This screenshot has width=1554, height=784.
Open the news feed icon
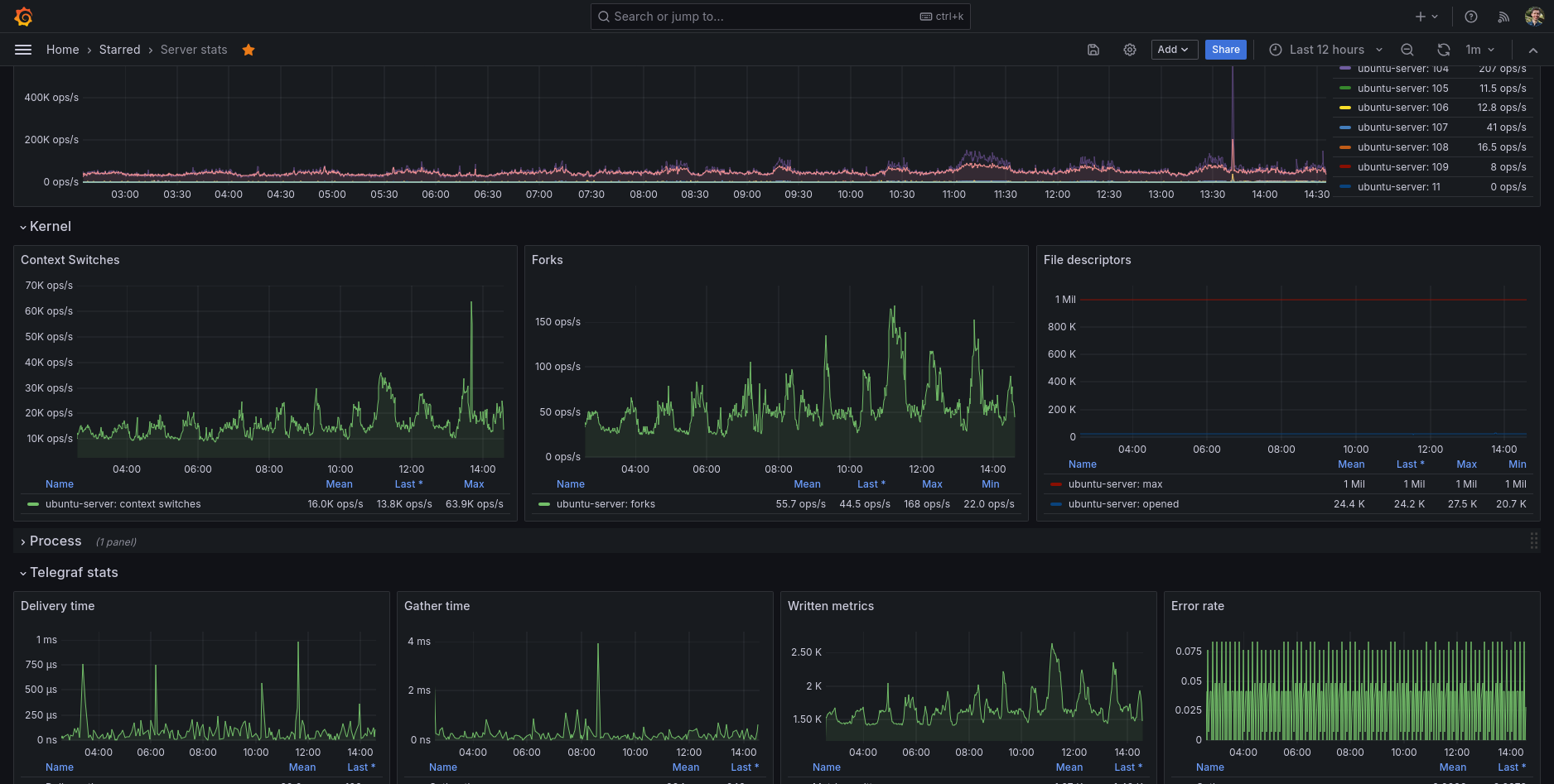coord(1503,17)
